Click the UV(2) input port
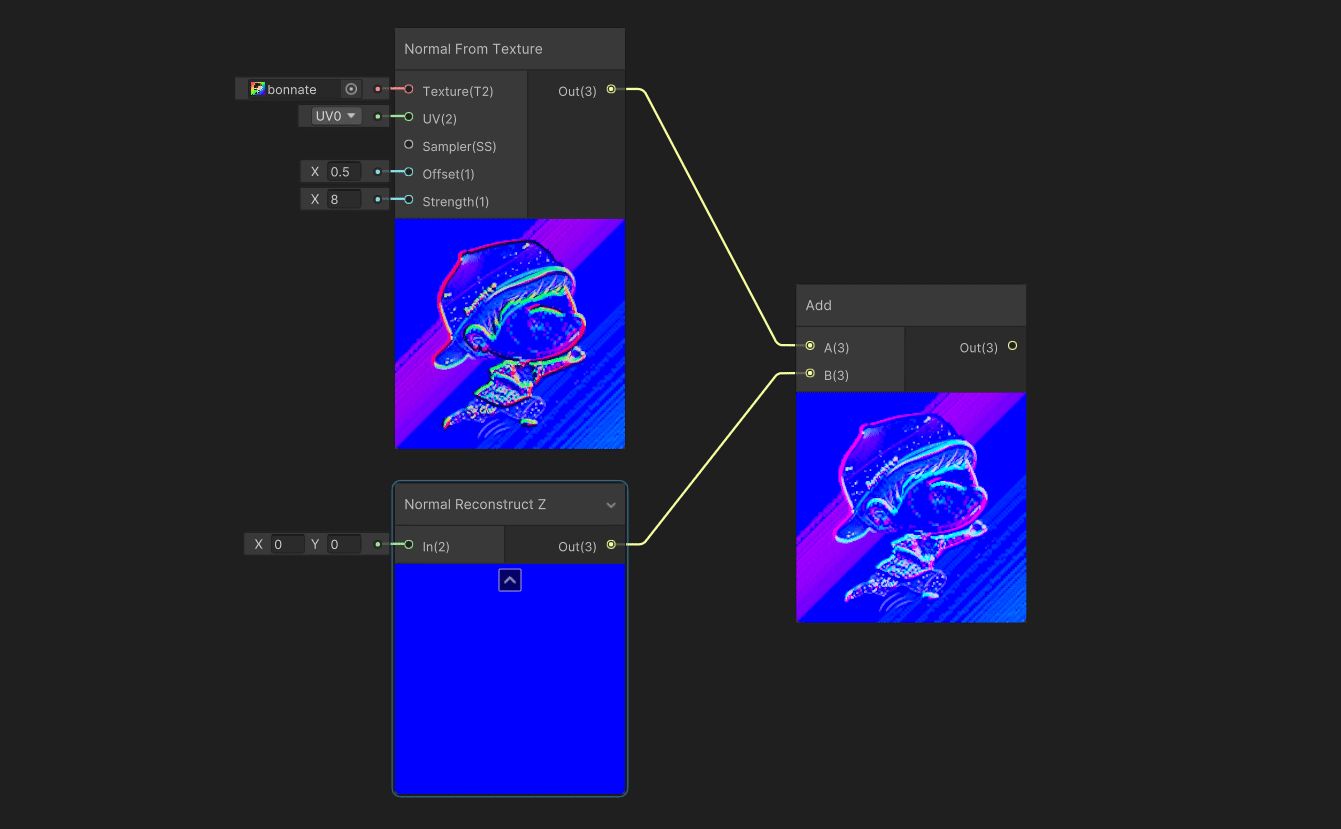 click(x=409, y=117)
